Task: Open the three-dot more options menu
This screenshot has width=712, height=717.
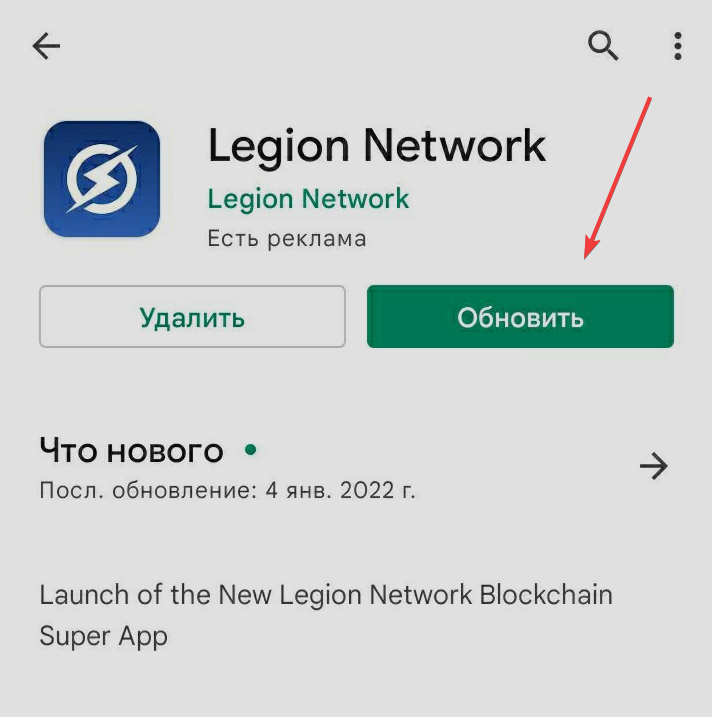Action: pos(678,46)
